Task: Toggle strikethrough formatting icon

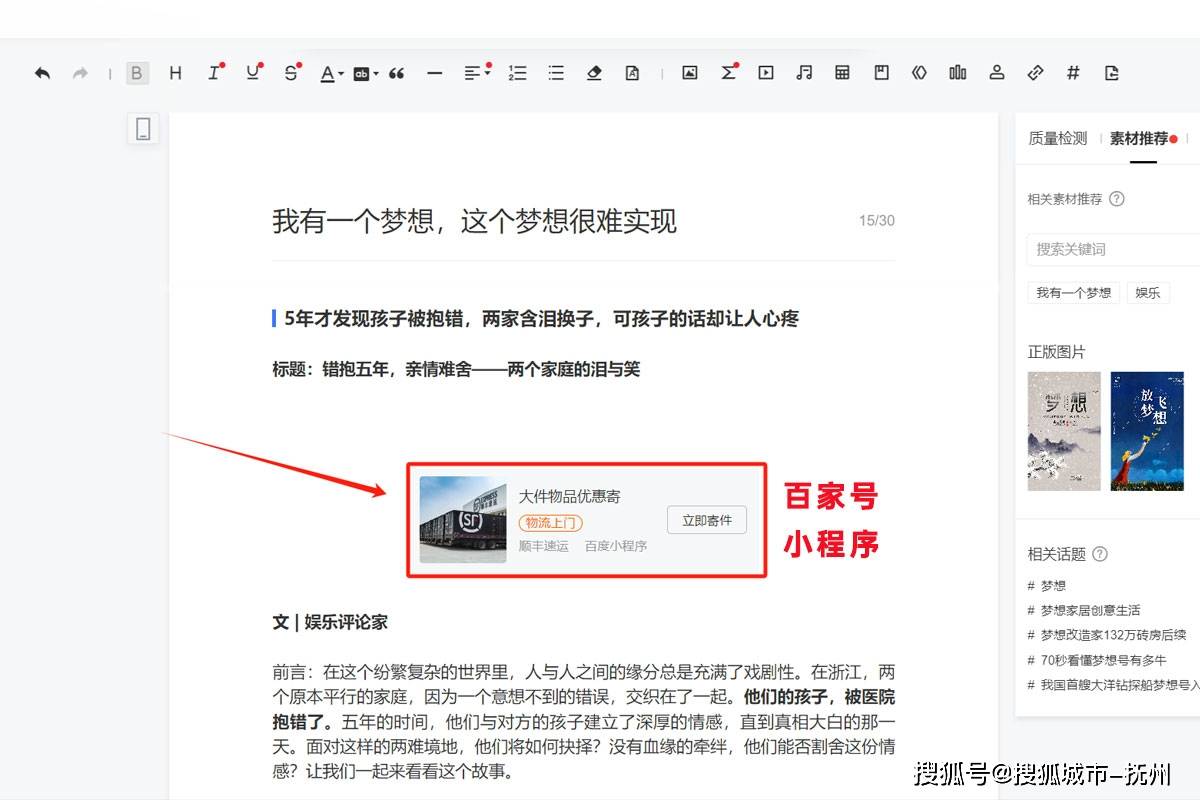Action: 291,73
